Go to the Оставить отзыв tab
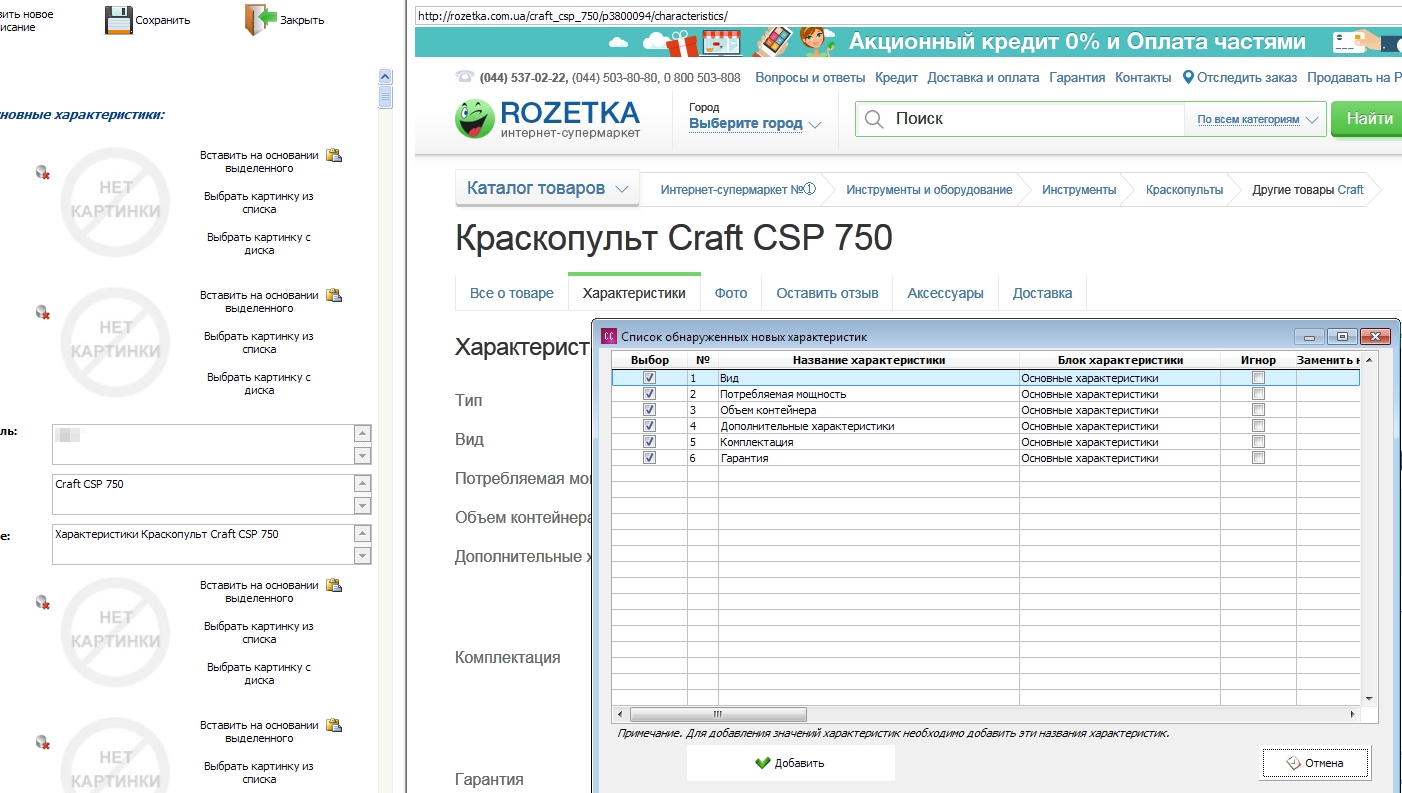Image resolution: width=1402 pixels, height=793 pixels. (827, 293)
